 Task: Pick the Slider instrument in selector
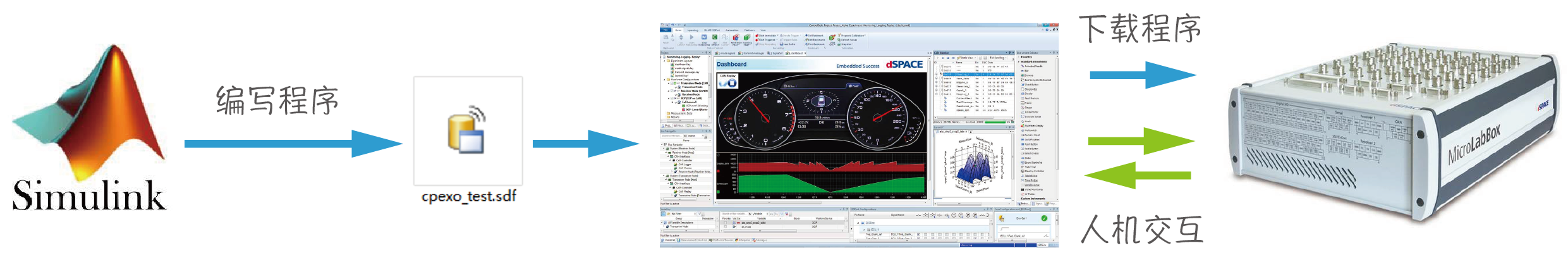tap(1026, 158)
